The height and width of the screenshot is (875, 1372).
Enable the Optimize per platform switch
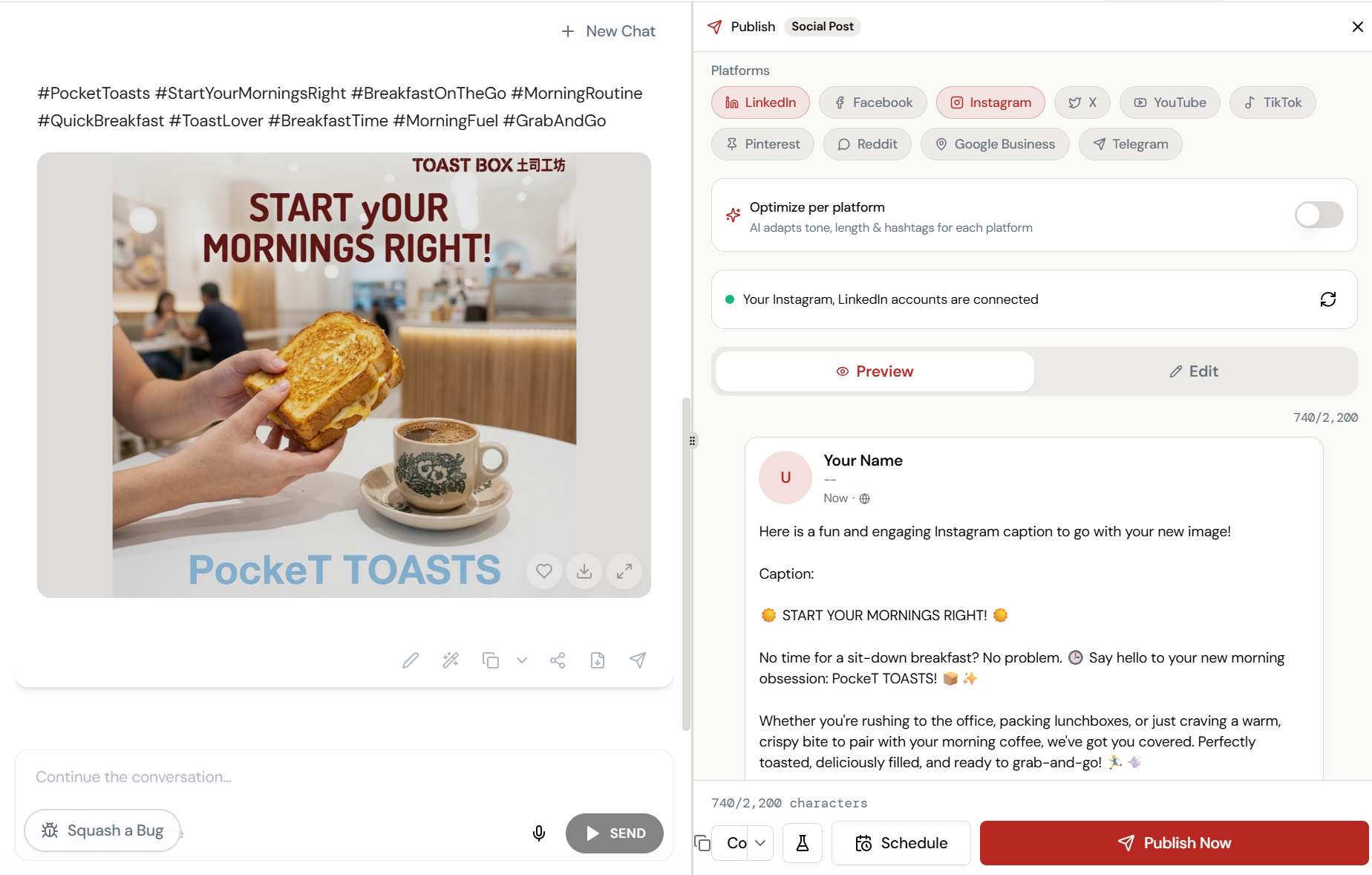tap(1319, 215)
